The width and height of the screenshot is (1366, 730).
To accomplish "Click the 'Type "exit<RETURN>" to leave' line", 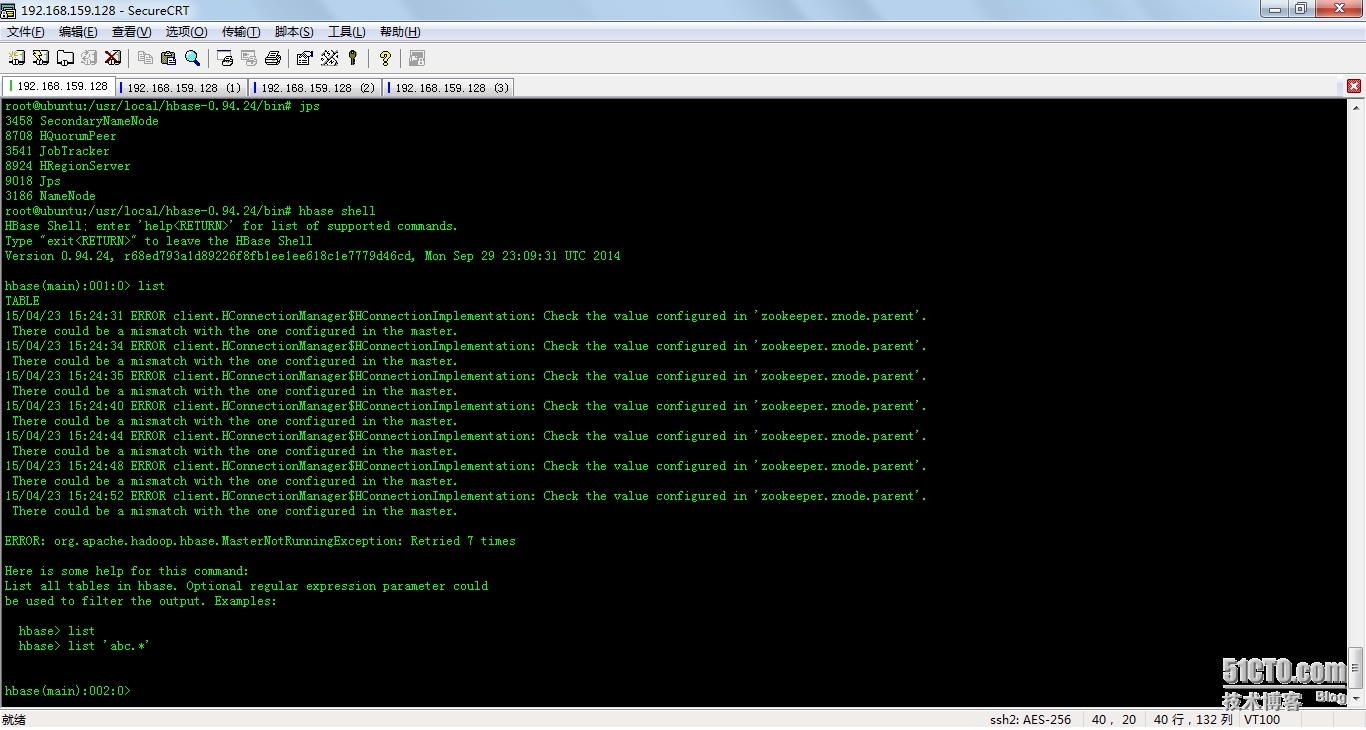I will click(158, 241).
